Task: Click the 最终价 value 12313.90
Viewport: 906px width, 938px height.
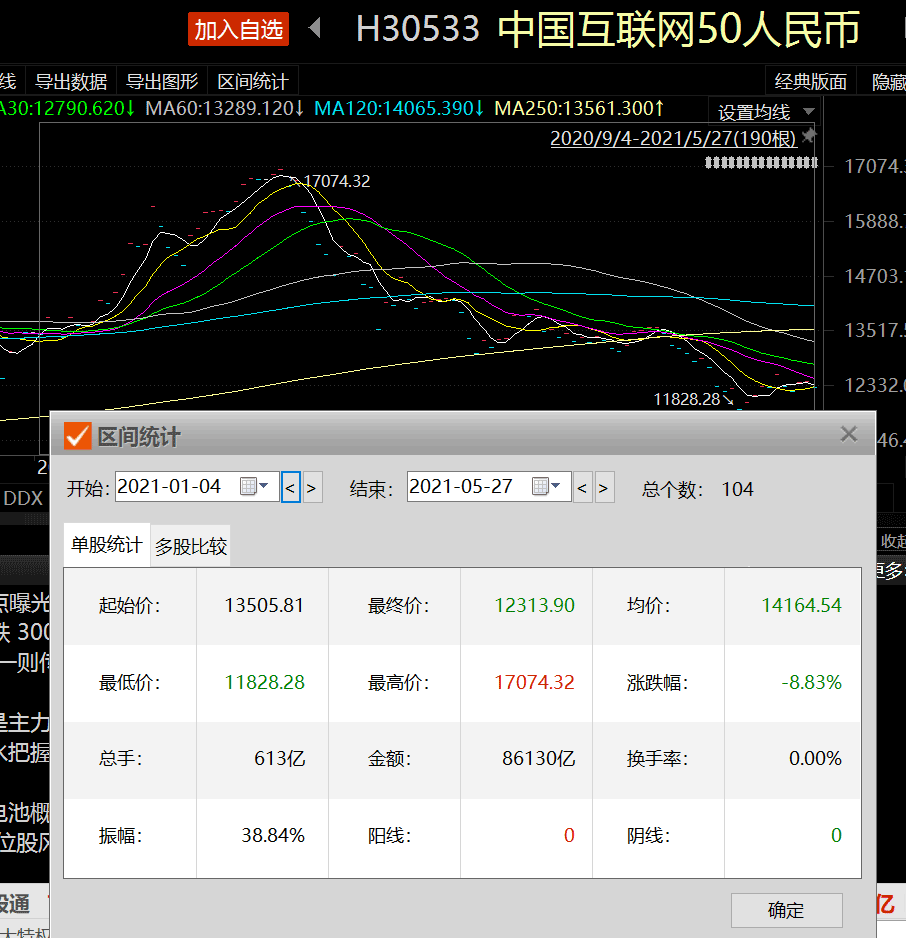Action: (x=534, y=605)
